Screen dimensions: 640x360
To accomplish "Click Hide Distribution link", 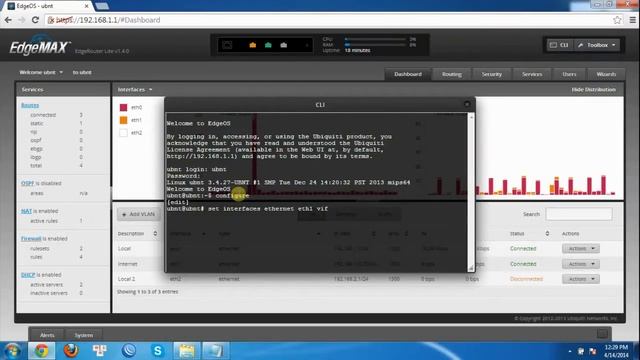I will [x=593, y=89].
